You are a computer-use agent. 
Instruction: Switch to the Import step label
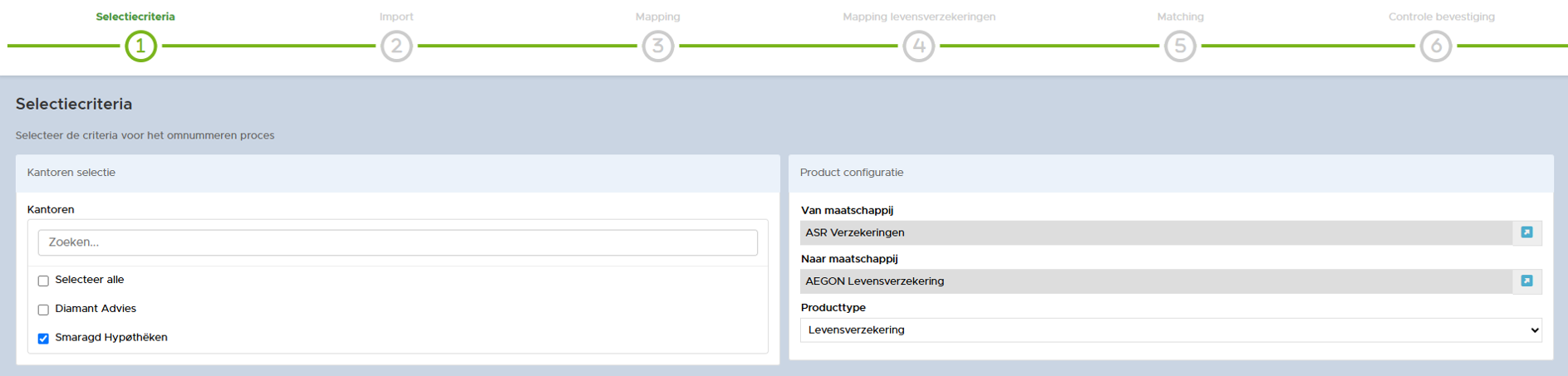tap(396, 17)
